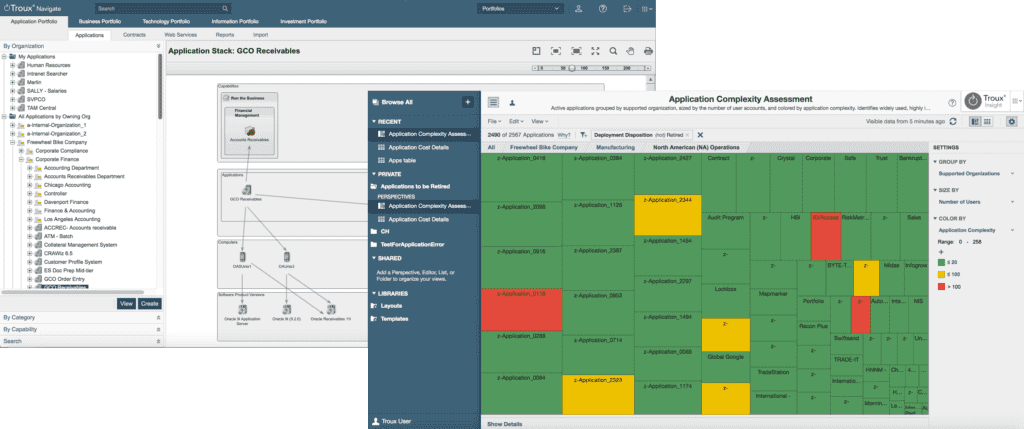Open the Reports sub-tab
Viewport: 1024px width, 429px height.
click(225, 35)
